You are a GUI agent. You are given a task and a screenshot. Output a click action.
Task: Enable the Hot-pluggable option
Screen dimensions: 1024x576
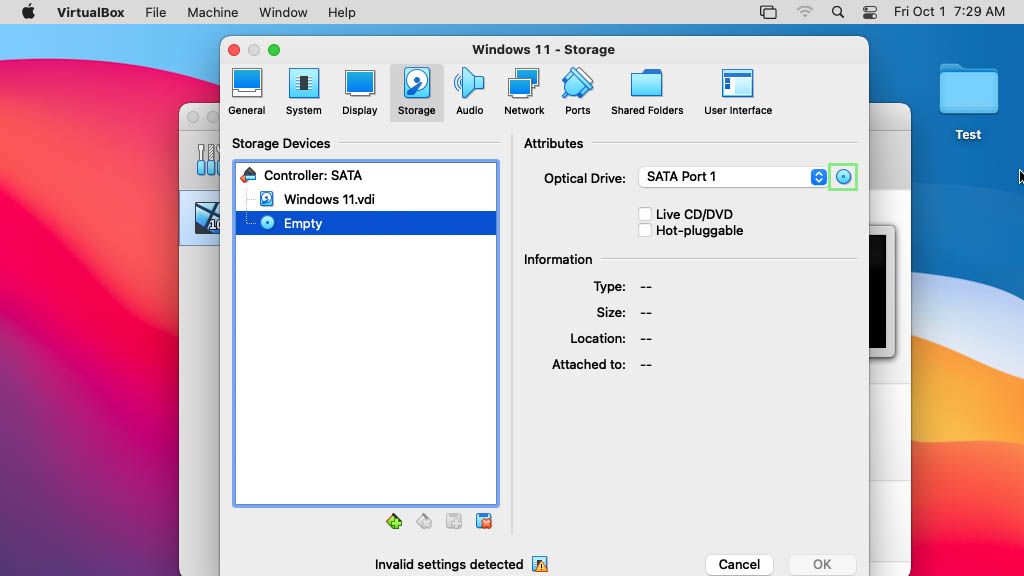coord(645,230)
